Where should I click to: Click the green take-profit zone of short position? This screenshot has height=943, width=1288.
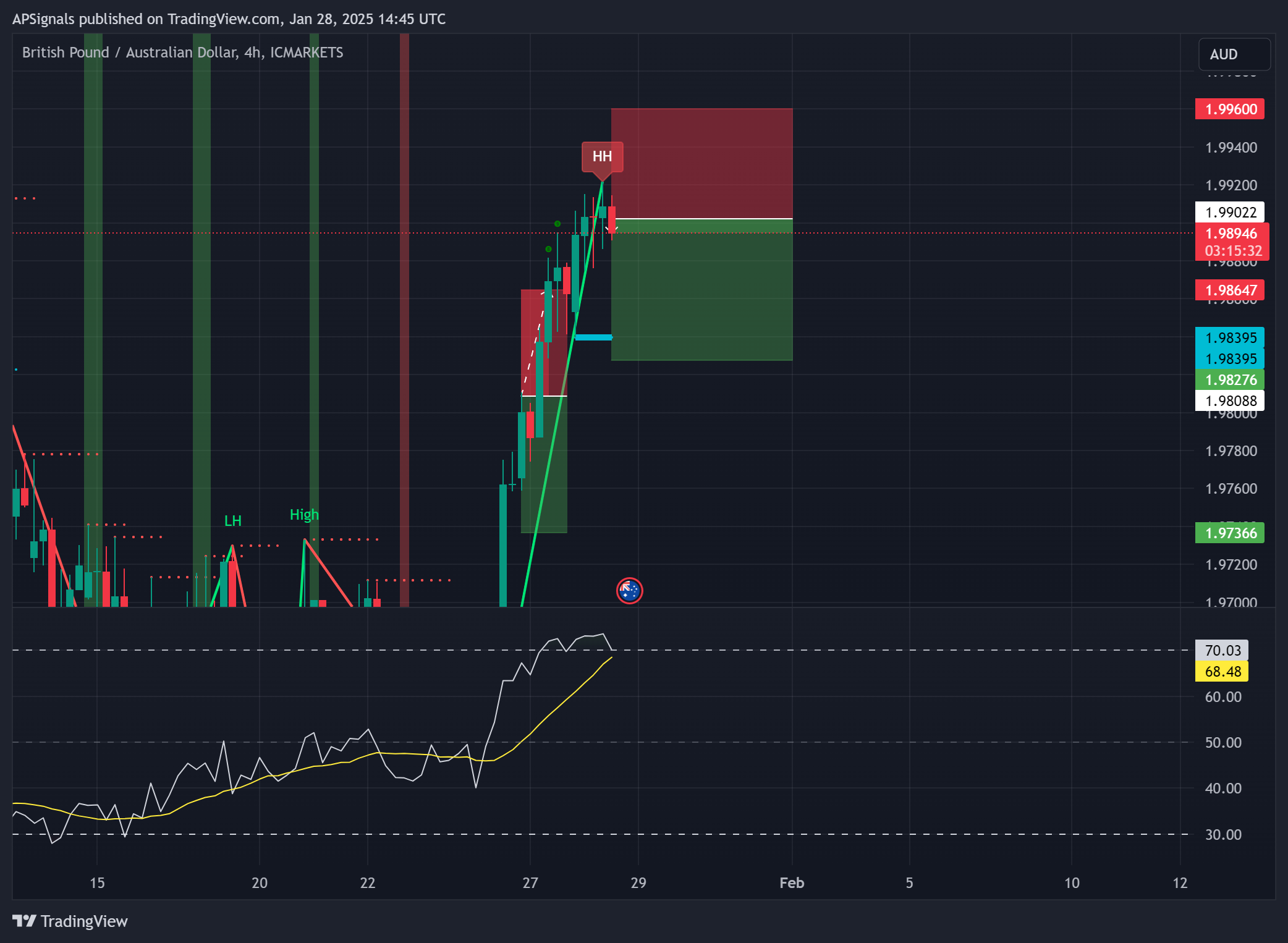[701, 290]
